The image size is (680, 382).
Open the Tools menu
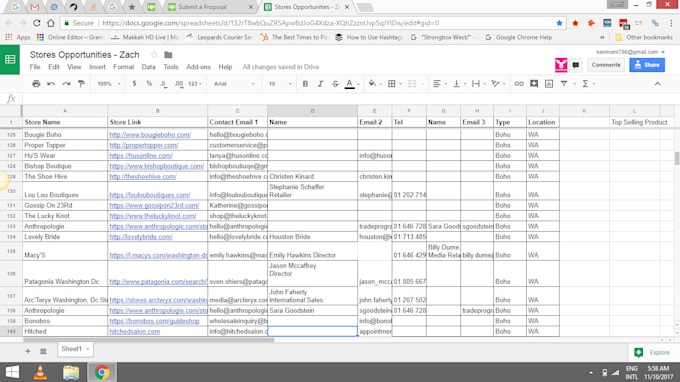coord(171,67)
